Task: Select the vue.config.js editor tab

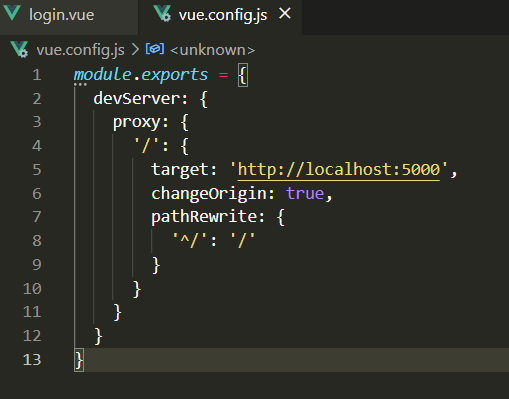Action: pyautogui.click(x=220, y=15)
